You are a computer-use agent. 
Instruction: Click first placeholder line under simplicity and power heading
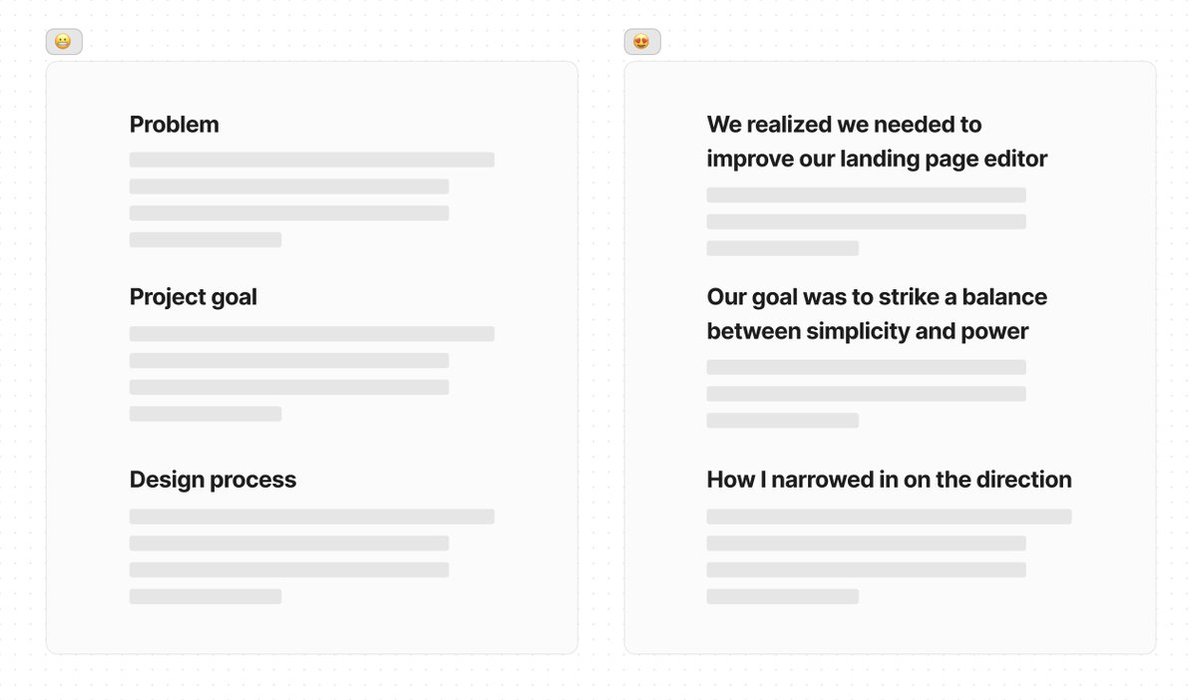pyautogui.click(x=866, y=367)
